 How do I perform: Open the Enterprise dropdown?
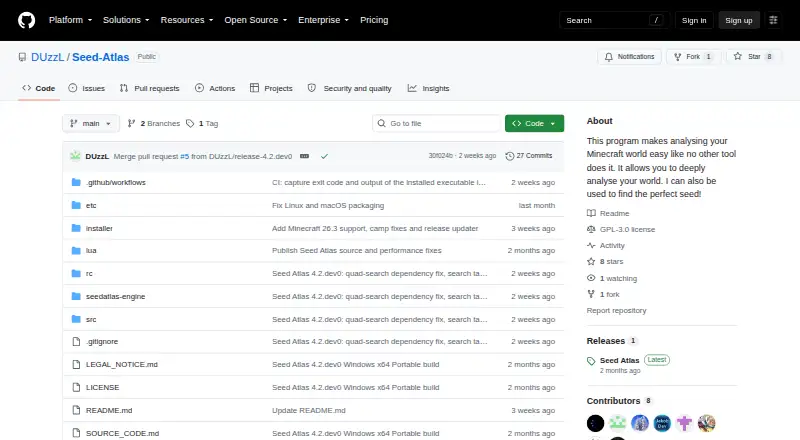(323, 20)
